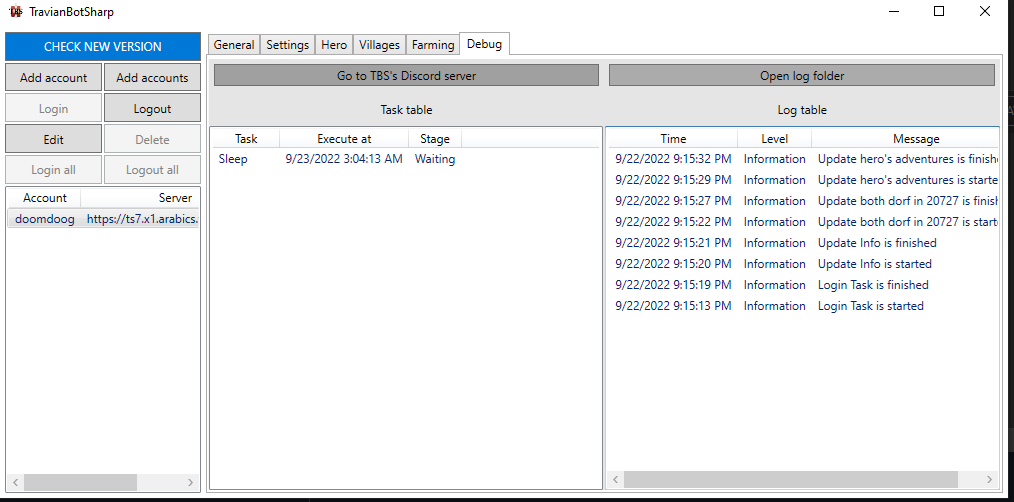
Task: Click the log table horizontal scrollbar right arrow
Action: (989, 479)
